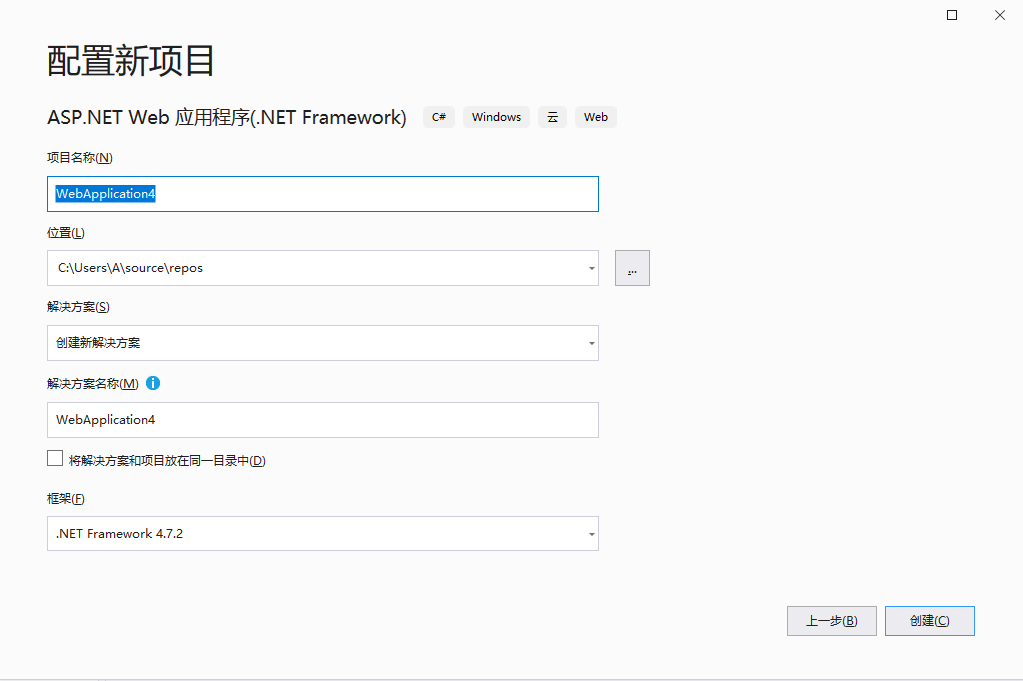This screenshot has height=681, width=1023.
Task: Select the C# language tag
Action: pos(438,117)
